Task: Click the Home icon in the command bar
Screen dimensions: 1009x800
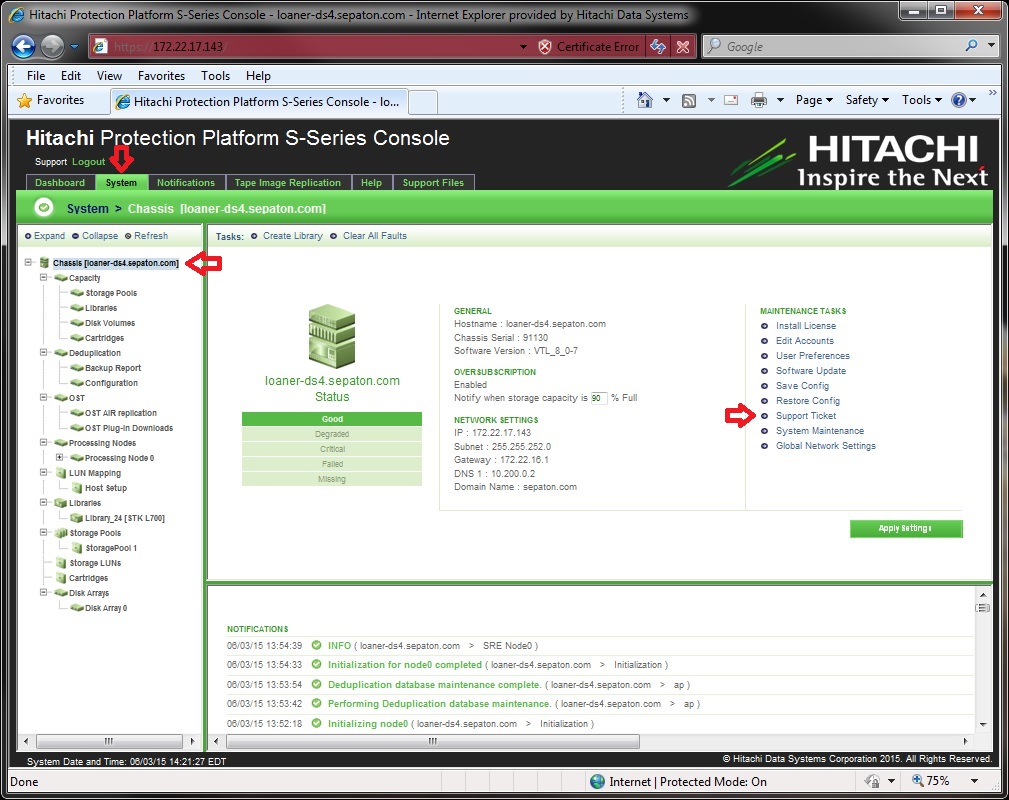Action: (645, 100)
